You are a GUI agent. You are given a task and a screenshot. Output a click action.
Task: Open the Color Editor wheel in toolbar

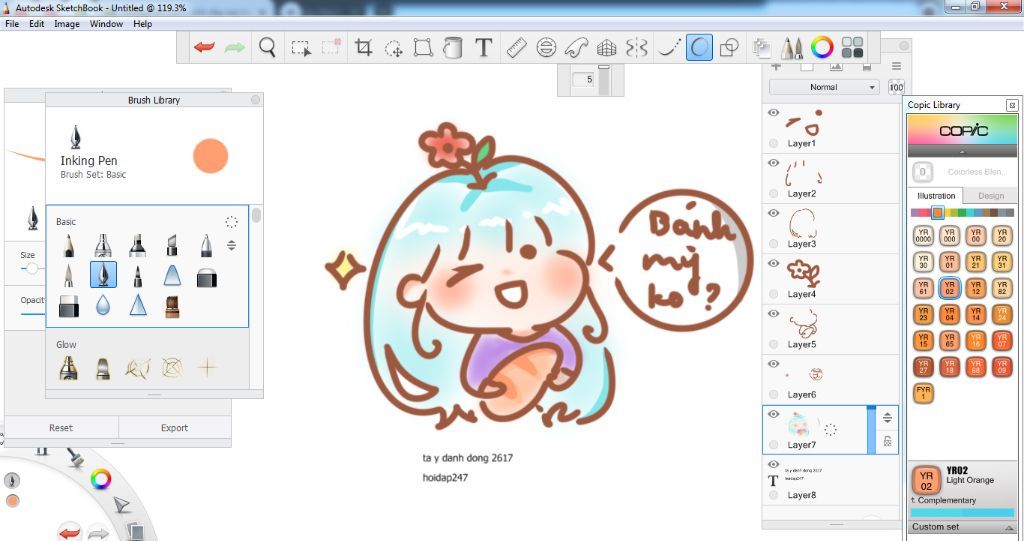click(x=822, y=47)
